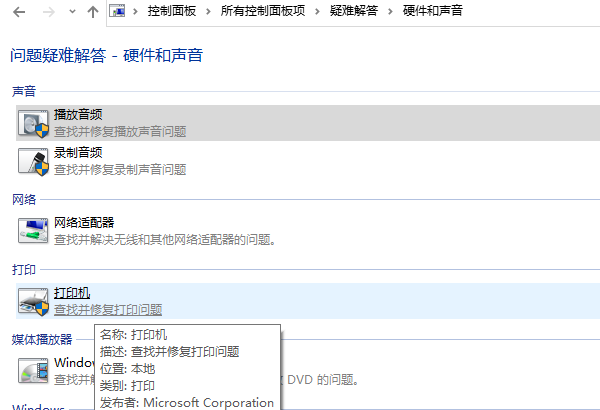Click the Windows Media Player DVD icon

point(33,371)
